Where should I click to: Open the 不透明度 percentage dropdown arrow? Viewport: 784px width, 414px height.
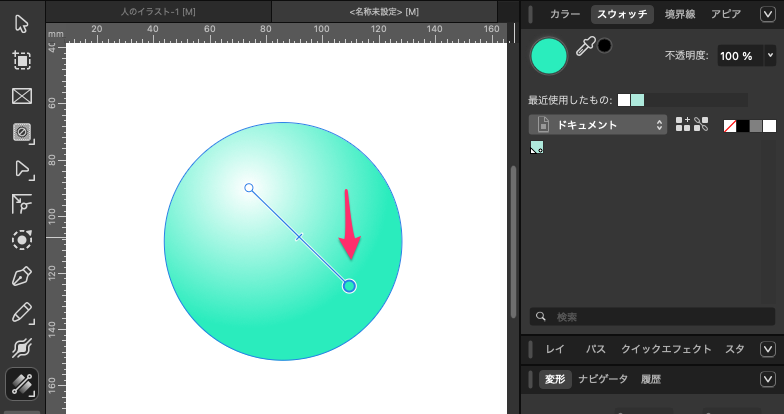(774, 56)
